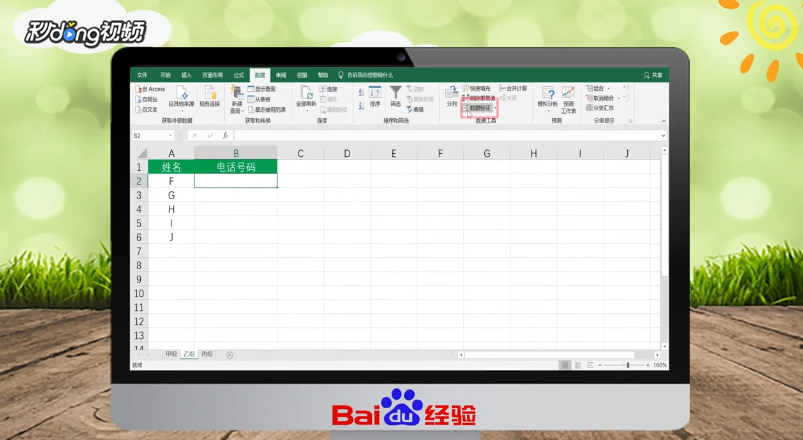Click 从表格 in the ribbon
This screenshot has width=803, height=440.
(259, 99)
